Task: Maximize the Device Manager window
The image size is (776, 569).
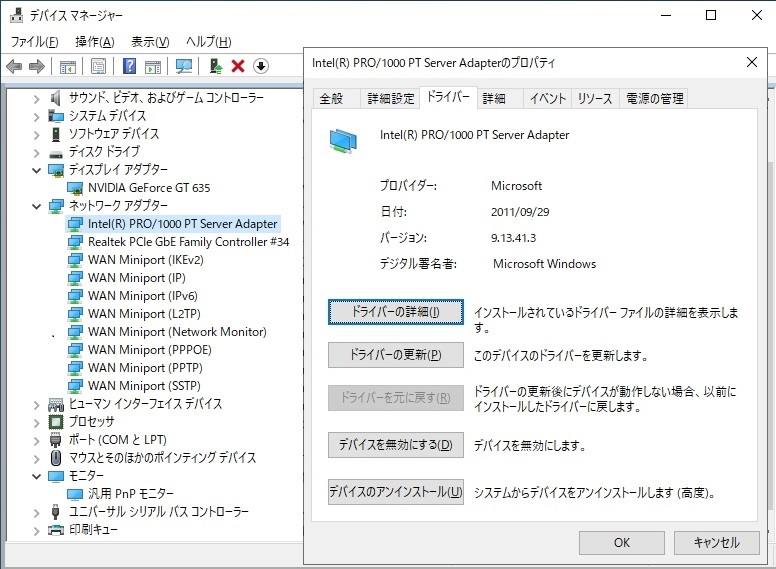Action: (711, 15)
